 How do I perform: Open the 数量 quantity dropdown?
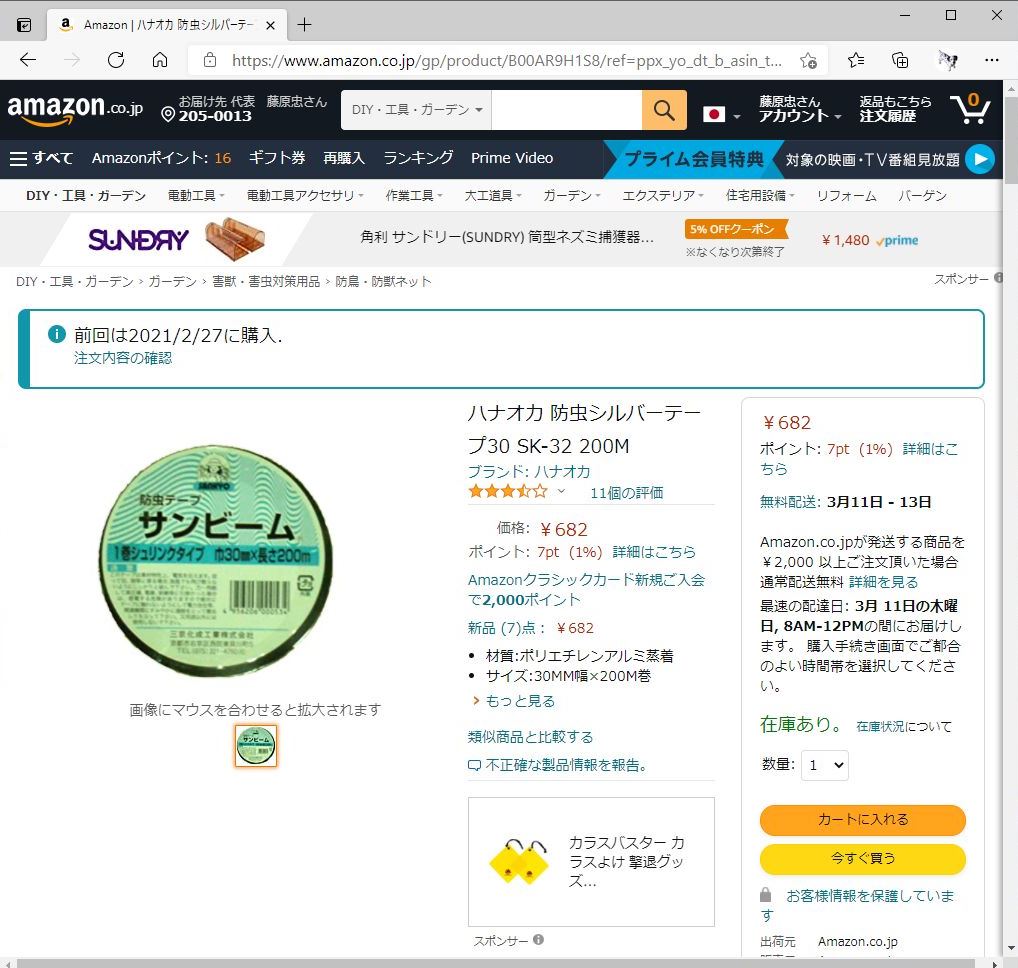[x=825, y=765]
